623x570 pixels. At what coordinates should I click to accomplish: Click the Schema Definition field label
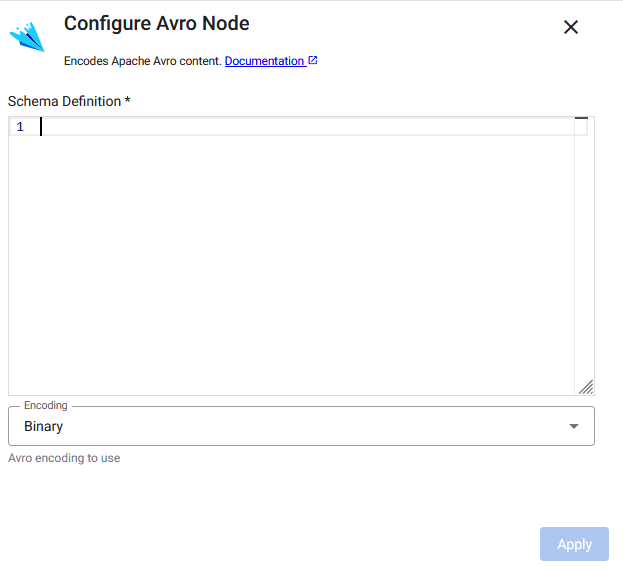[64, 101]
